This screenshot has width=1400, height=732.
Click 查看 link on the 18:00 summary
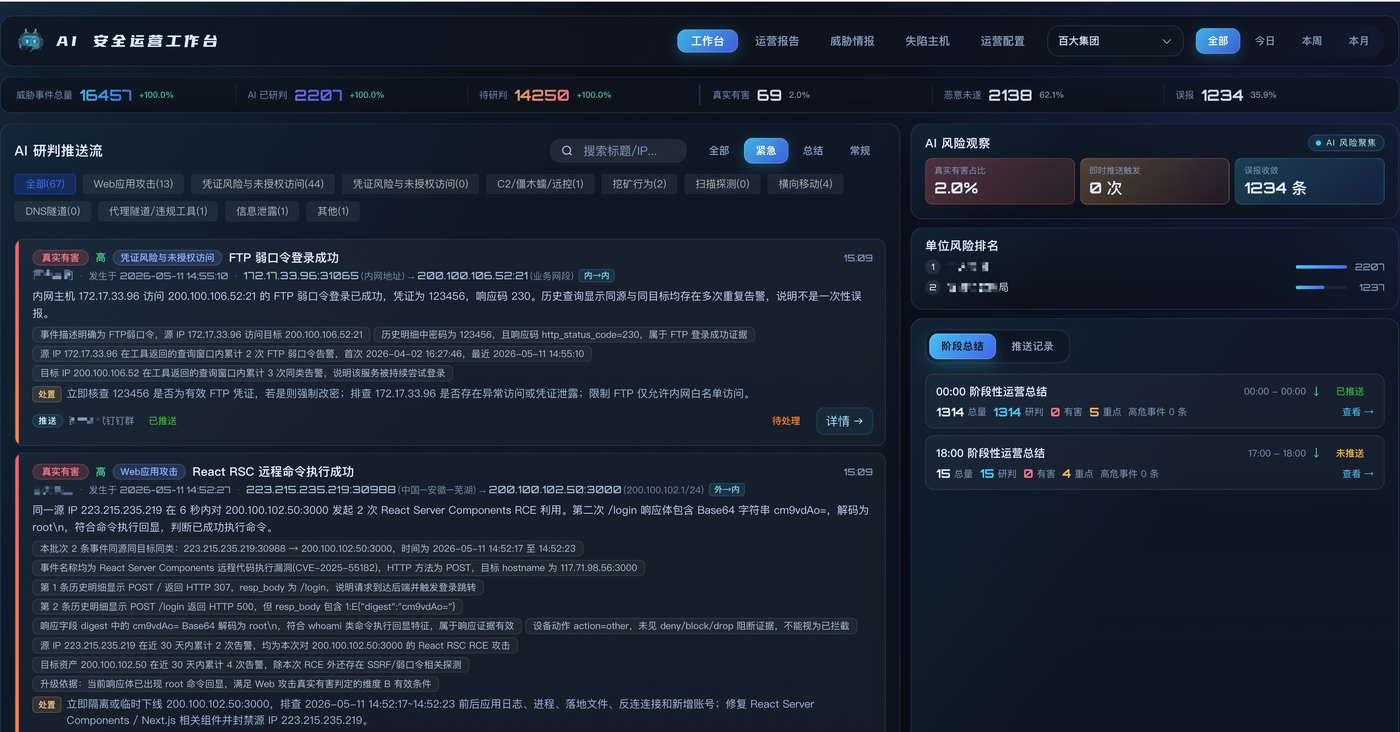[1358, 474]
